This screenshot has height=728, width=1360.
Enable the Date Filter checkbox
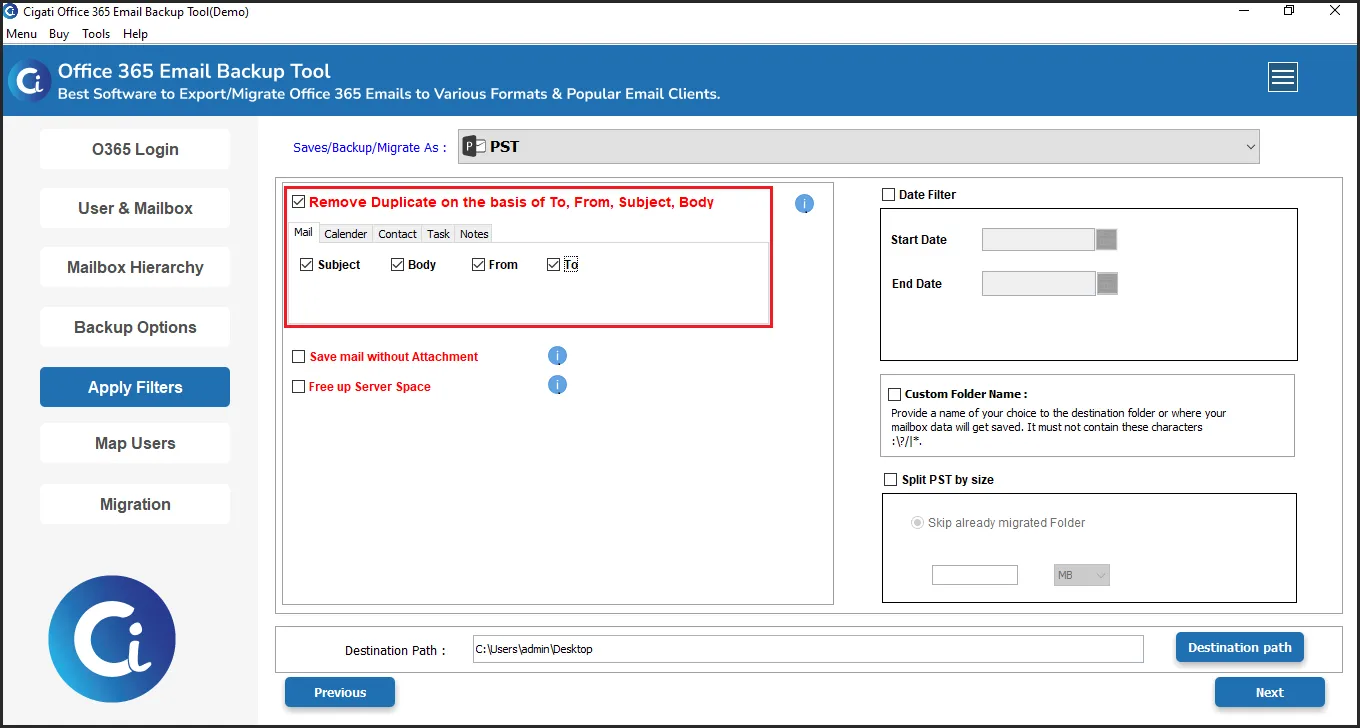click(x=888, y=195)
